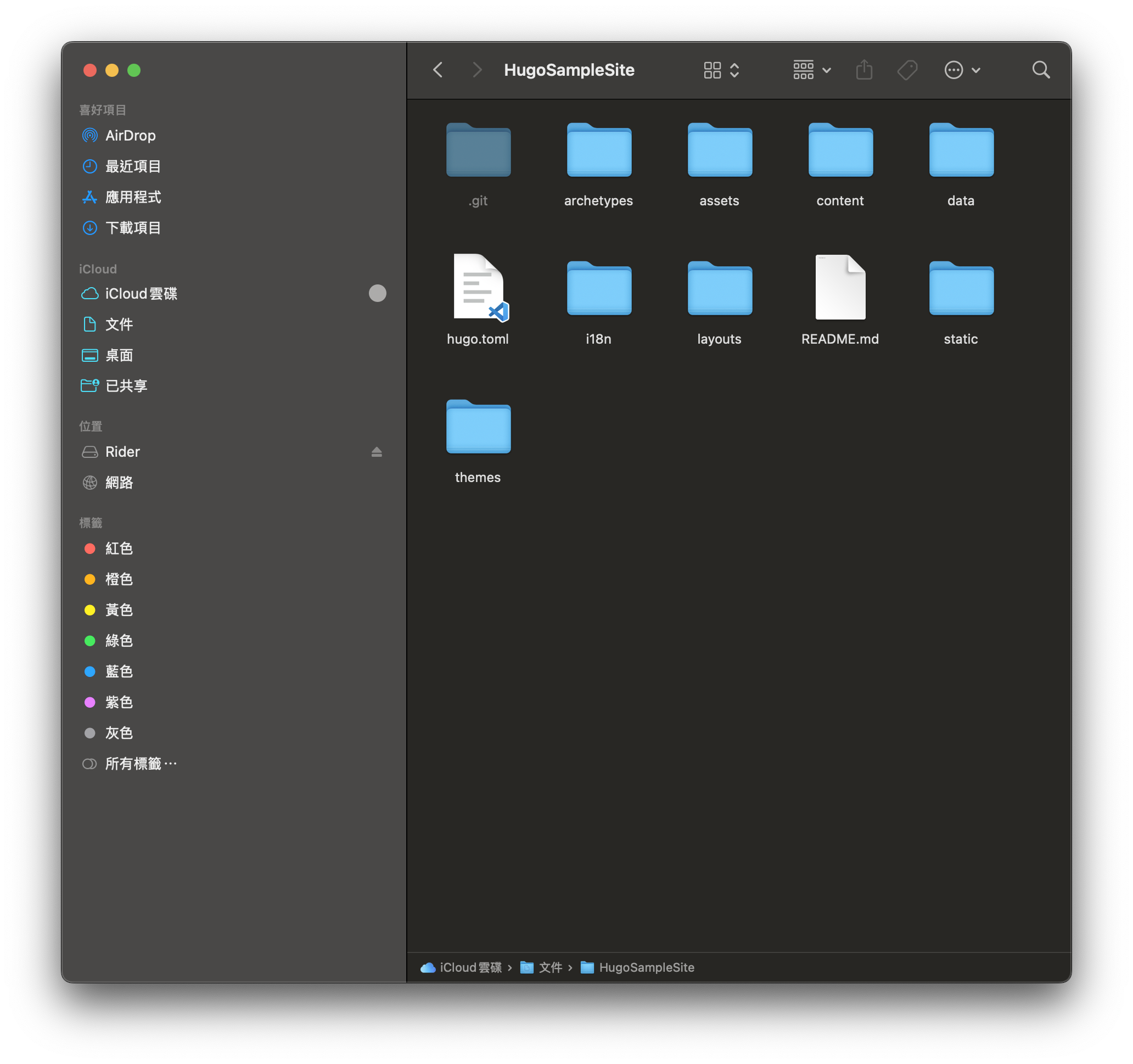The image size is (1133, 1064).
Task: Open the more actions ellipsis menu
Action: click(x=962, y=70)
